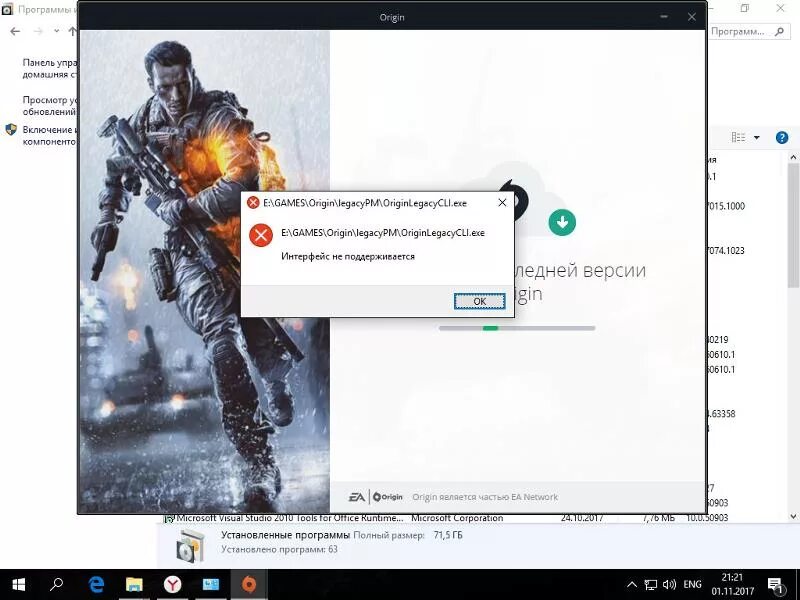
Task: Click the shield icon beside Windows features link
Action: click(11, 130)
